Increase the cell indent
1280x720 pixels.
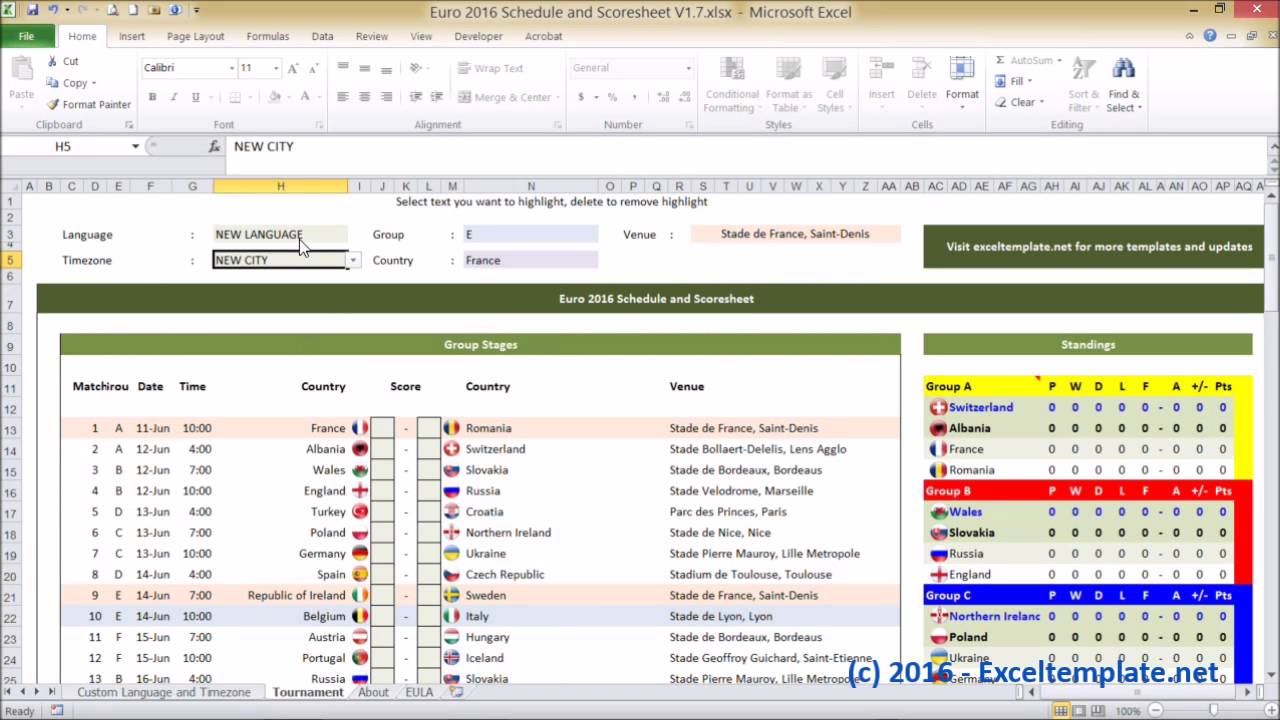tap(436, 97)
